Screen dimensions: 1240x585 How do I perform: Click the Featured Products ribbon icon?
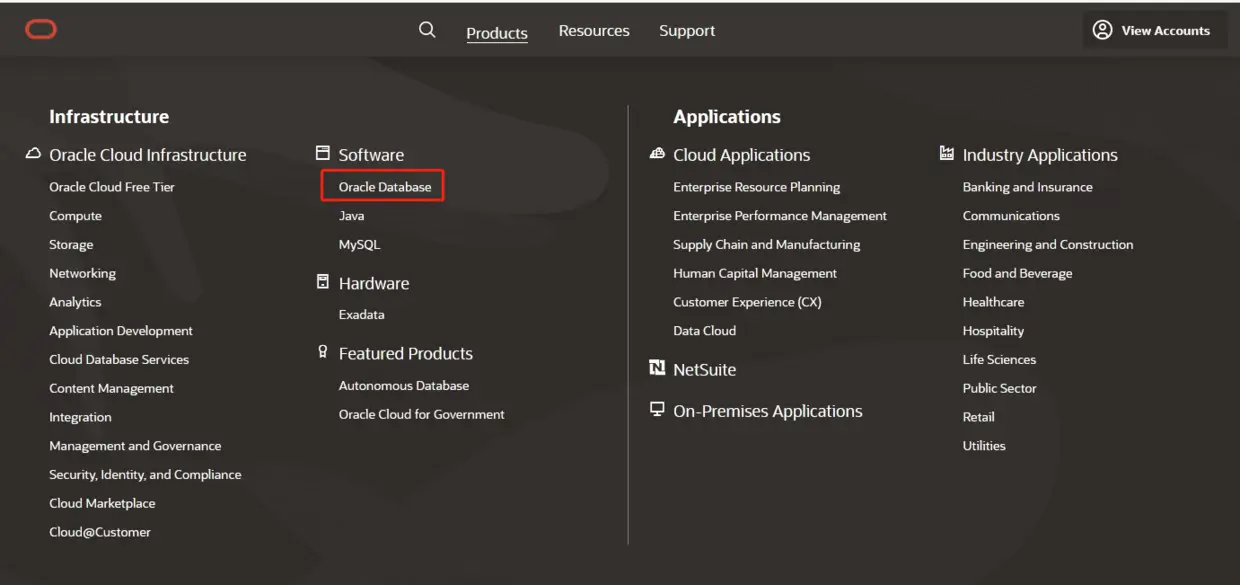pos(323,352)
